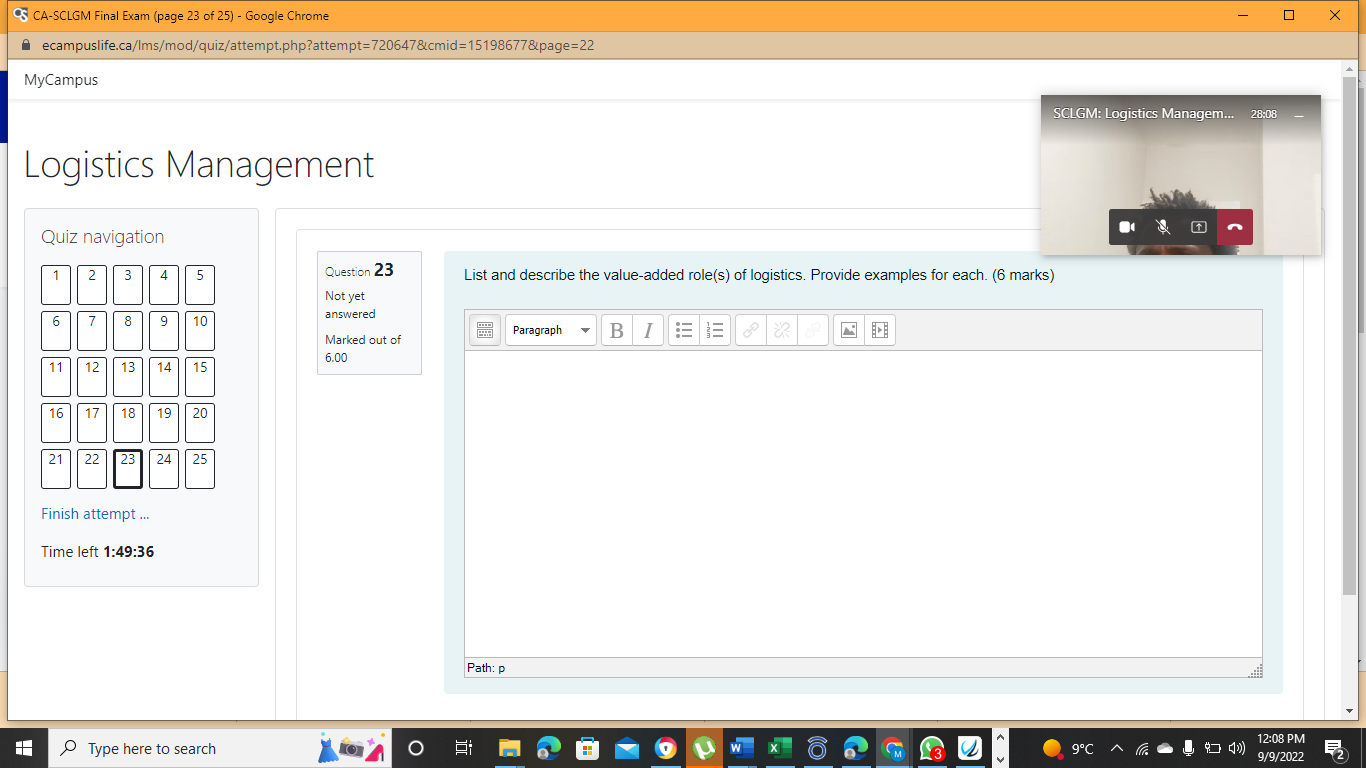Open the Windows Start menu
Image resolution: width=1366 pixels, height=768 pixels.
24,748
